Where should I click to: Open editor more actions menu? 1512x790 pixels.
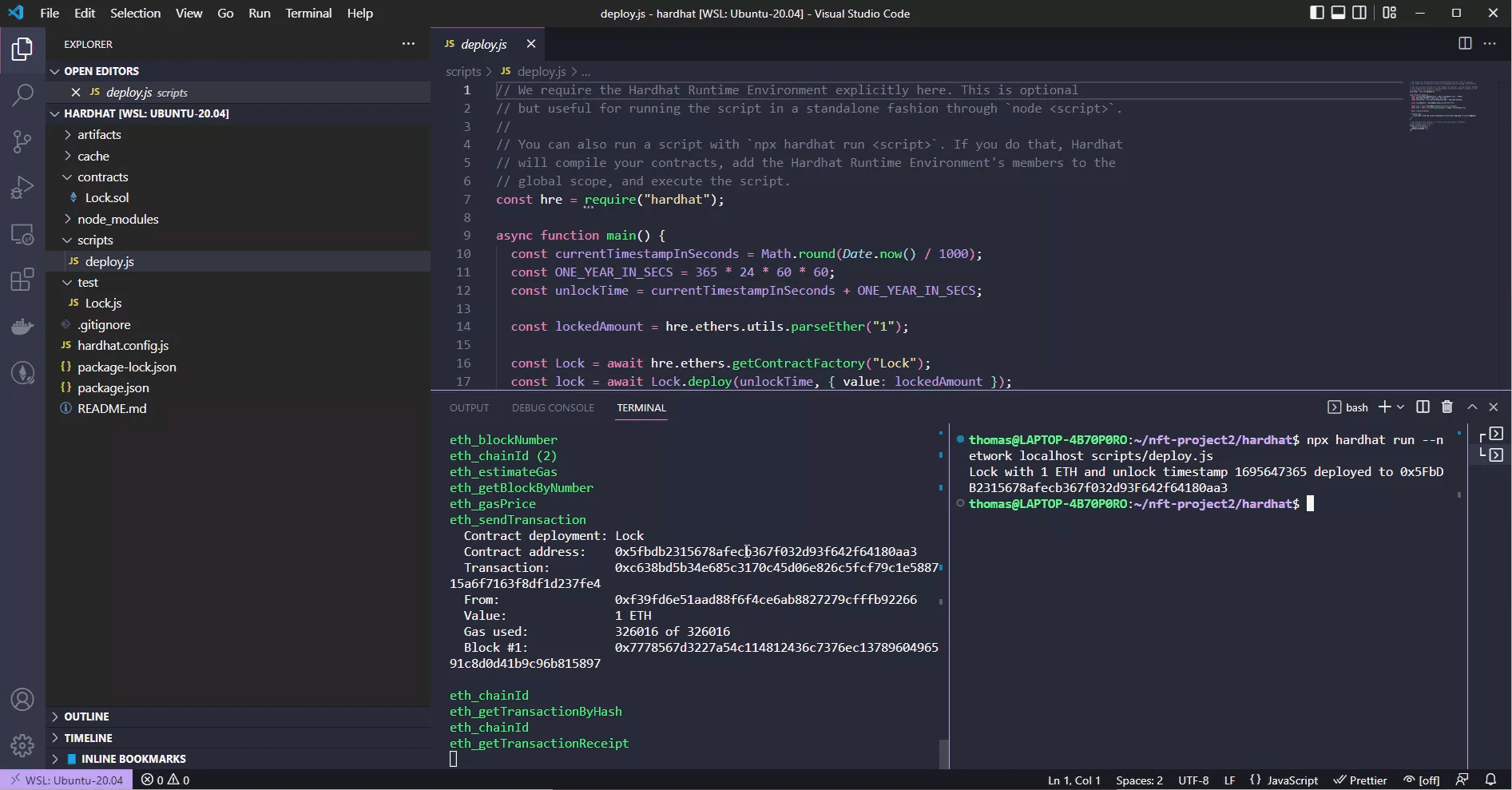pos(1490,44)
